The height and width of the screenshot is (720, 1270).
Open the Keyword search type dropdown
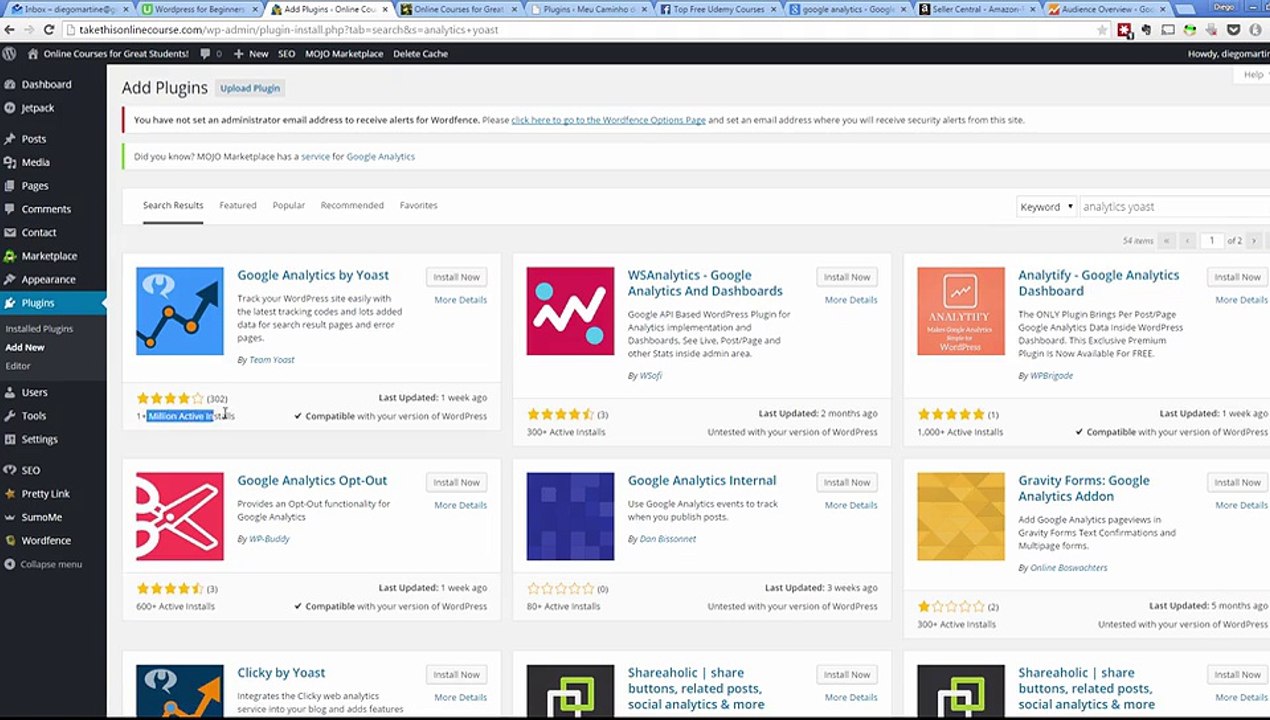[1046, 207]
